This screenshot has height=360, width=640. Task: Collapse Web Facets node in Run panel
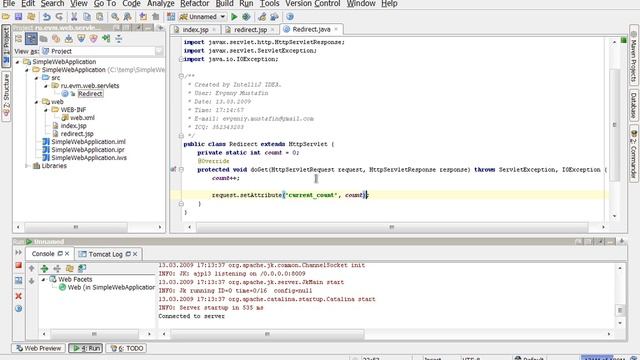[43, 280]
